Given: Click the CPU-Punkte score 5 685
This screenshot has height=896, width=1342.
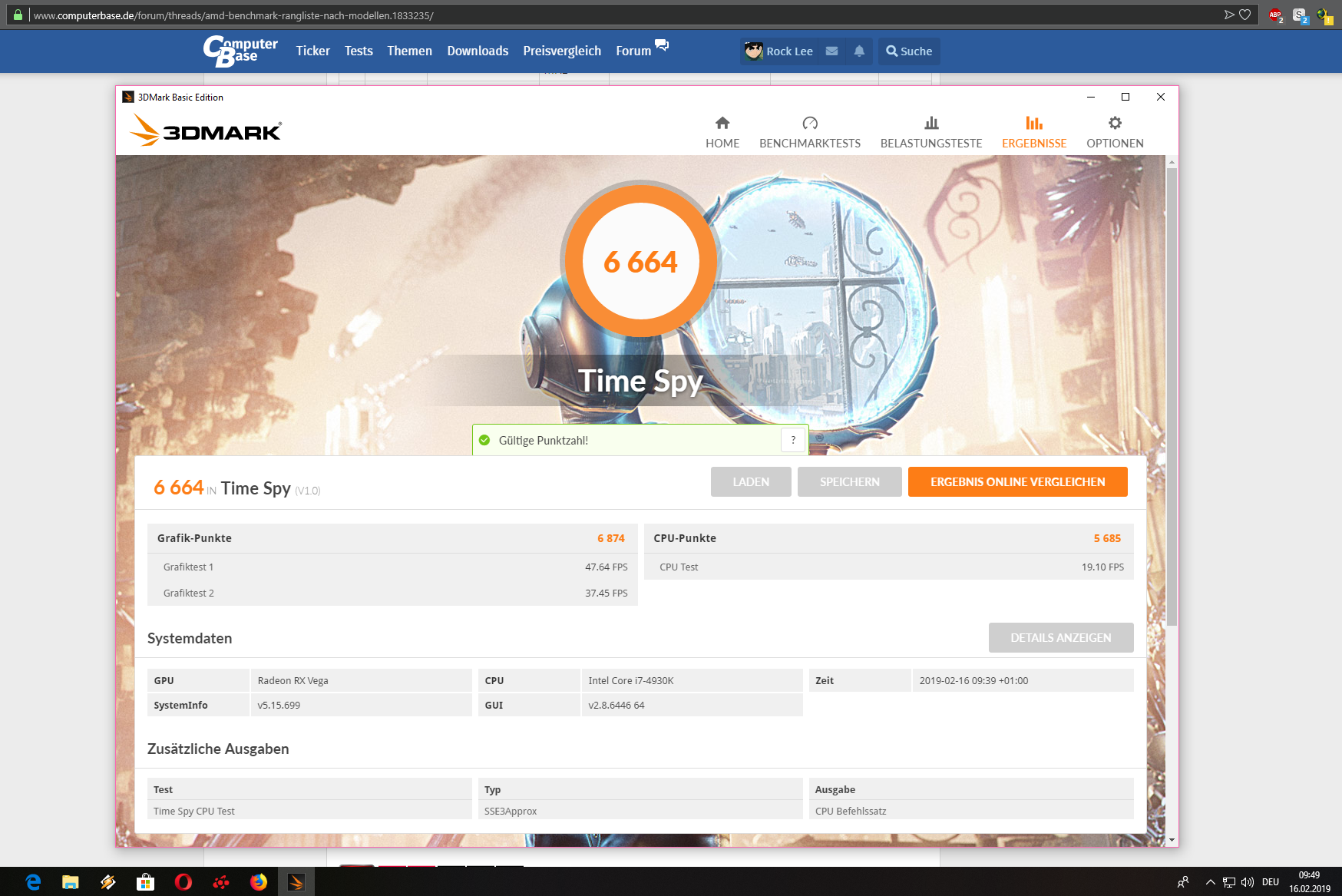Looking at the screenshot, I should 1107,538.
